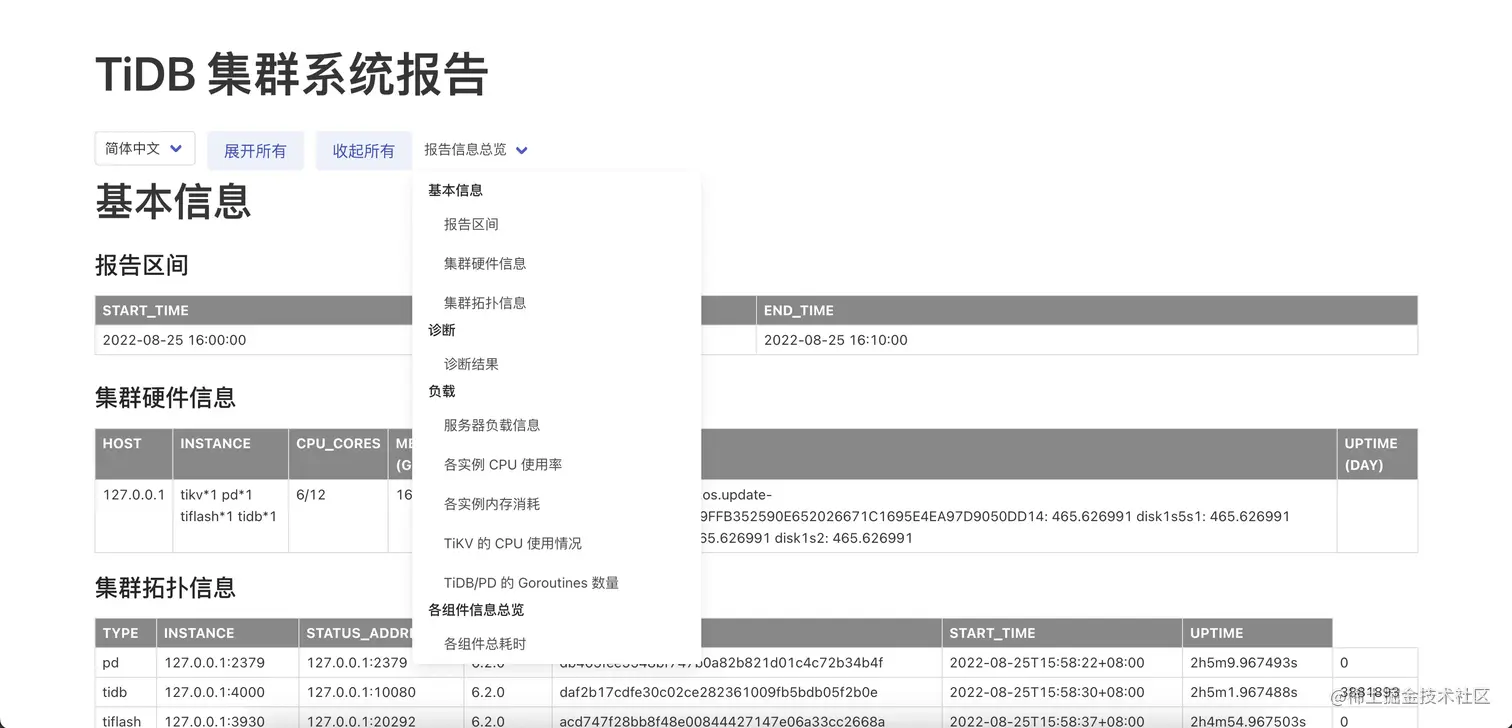Select 各实例内存消耗 menu entry

(492, 504)
